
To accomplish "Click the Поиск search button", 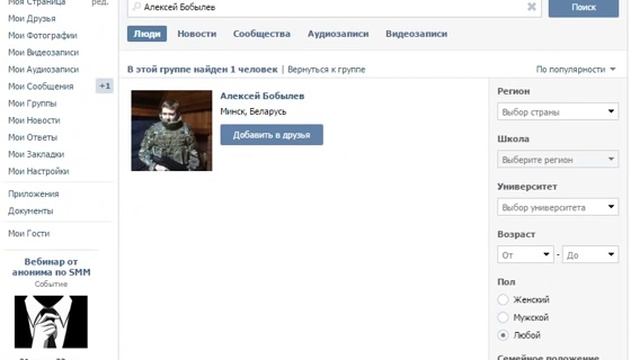I will click(583, 7).
